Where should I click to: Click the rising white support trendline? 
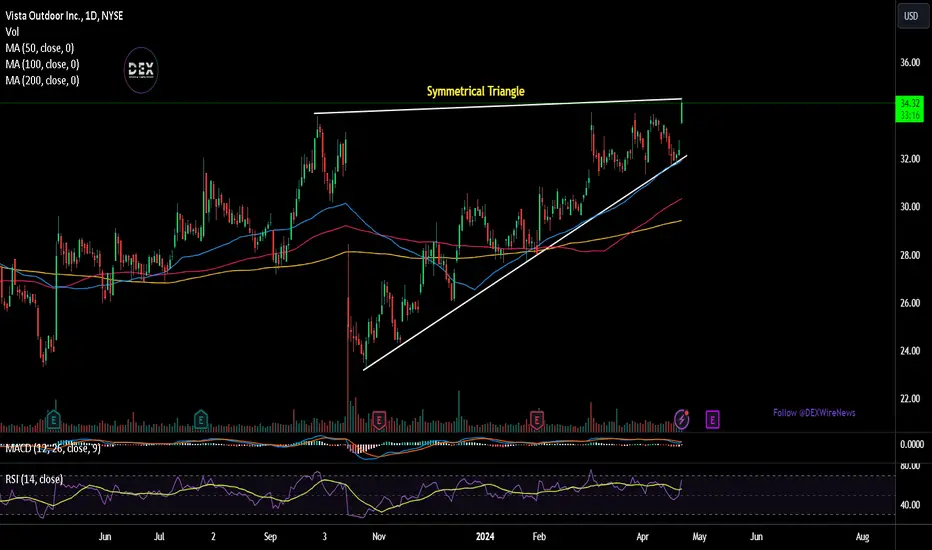pyautogui.click(x=525, y=263)
